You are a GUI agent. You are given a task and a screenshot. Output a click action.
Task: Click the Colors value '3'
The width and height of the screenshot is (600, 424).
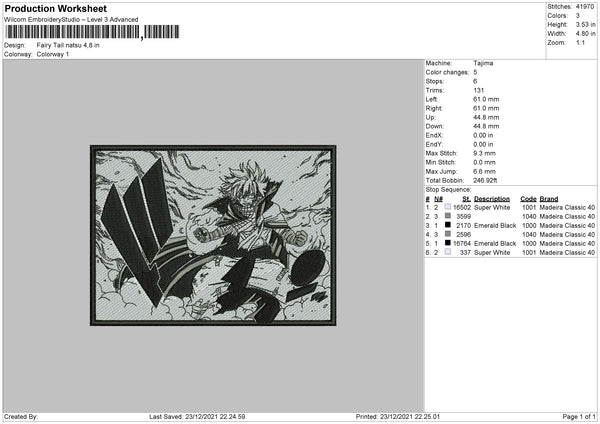pyautogui.click(x=578, y=16)
